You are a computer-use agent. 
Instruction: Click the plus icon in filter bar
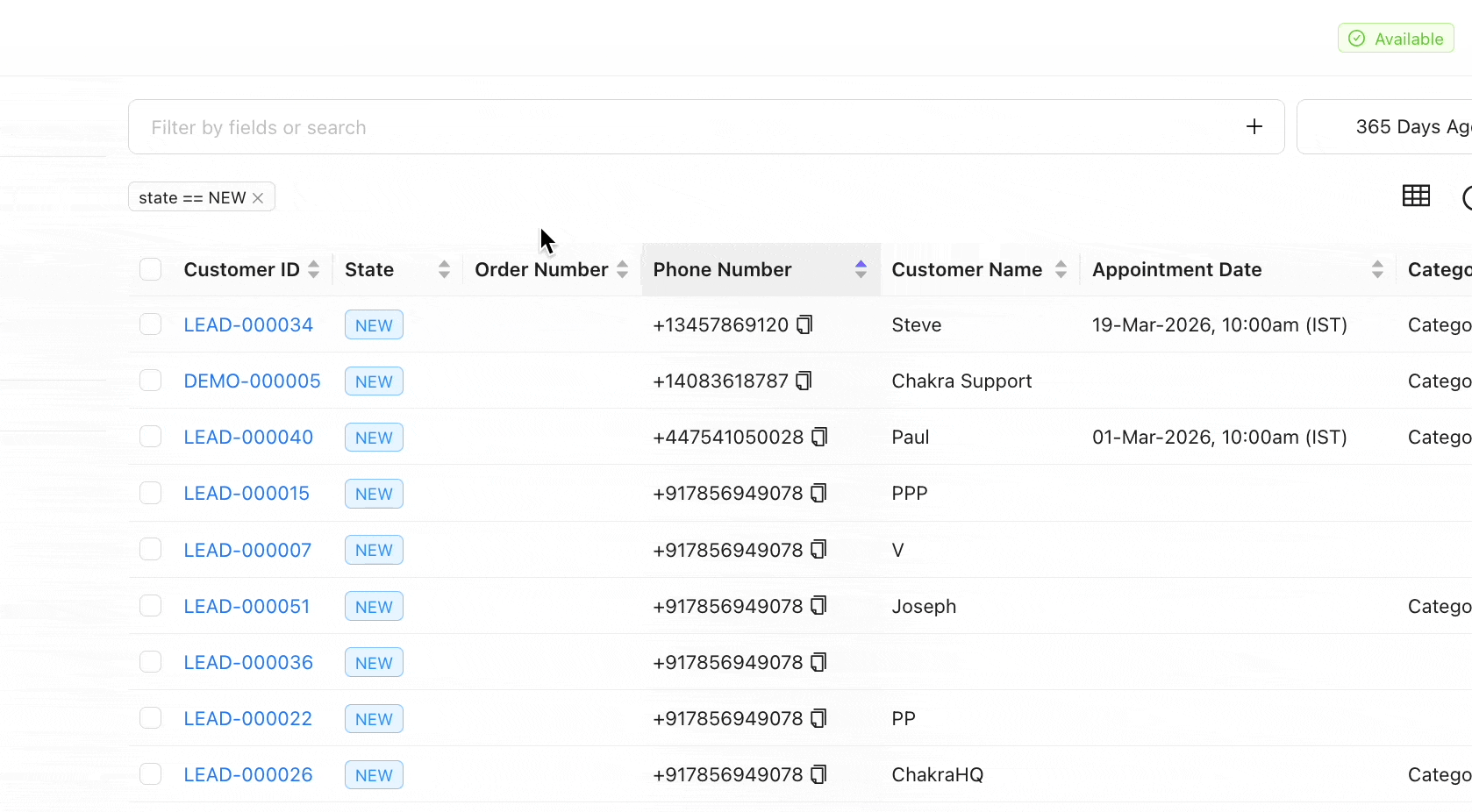tap(1254, 127)
